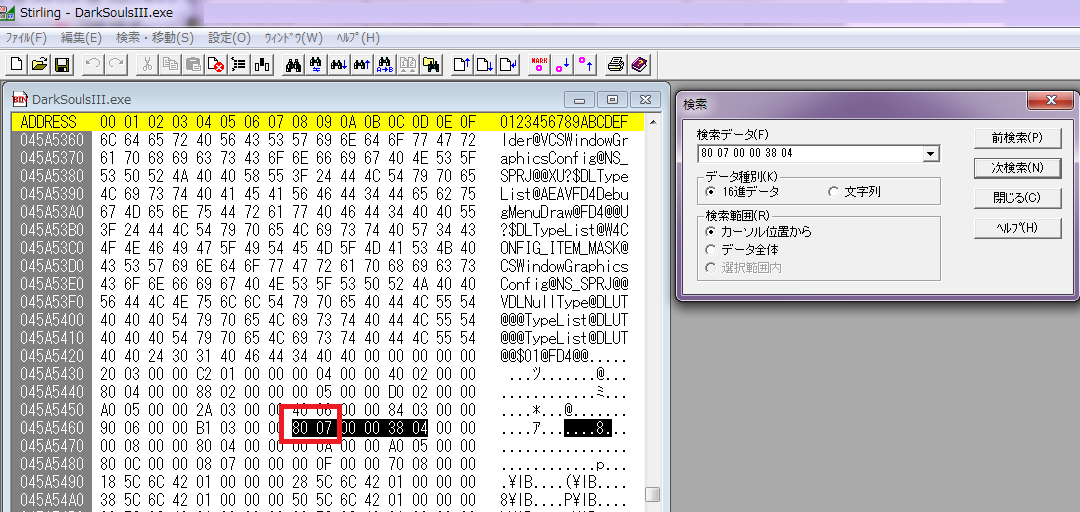
Task: Copy selection with the copy icon
Action: coord(170,65)
